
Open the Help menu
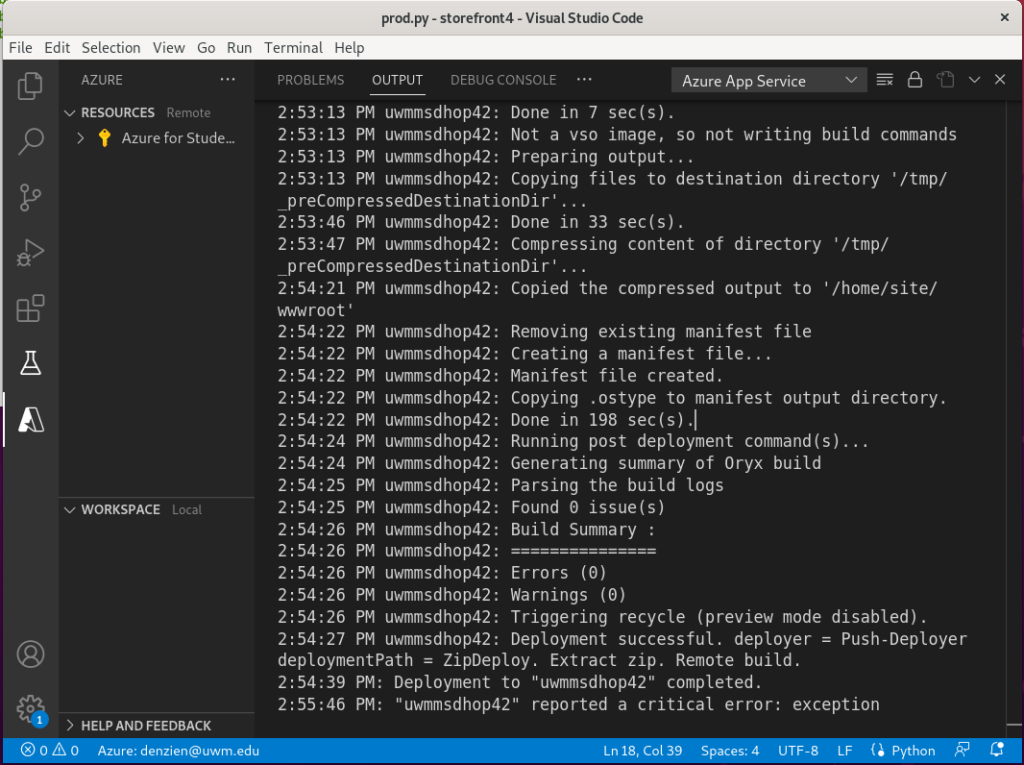click(349, 48)
